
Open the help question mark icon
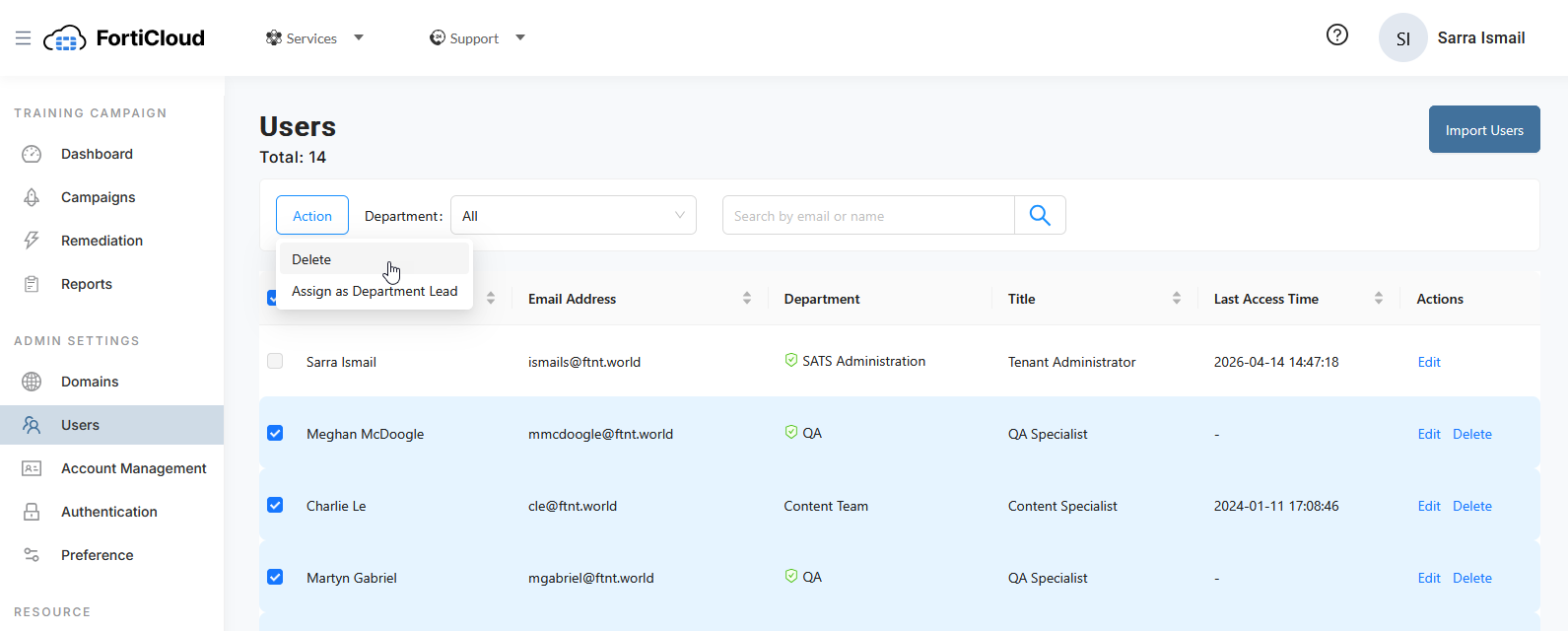tap(1337, 35)
